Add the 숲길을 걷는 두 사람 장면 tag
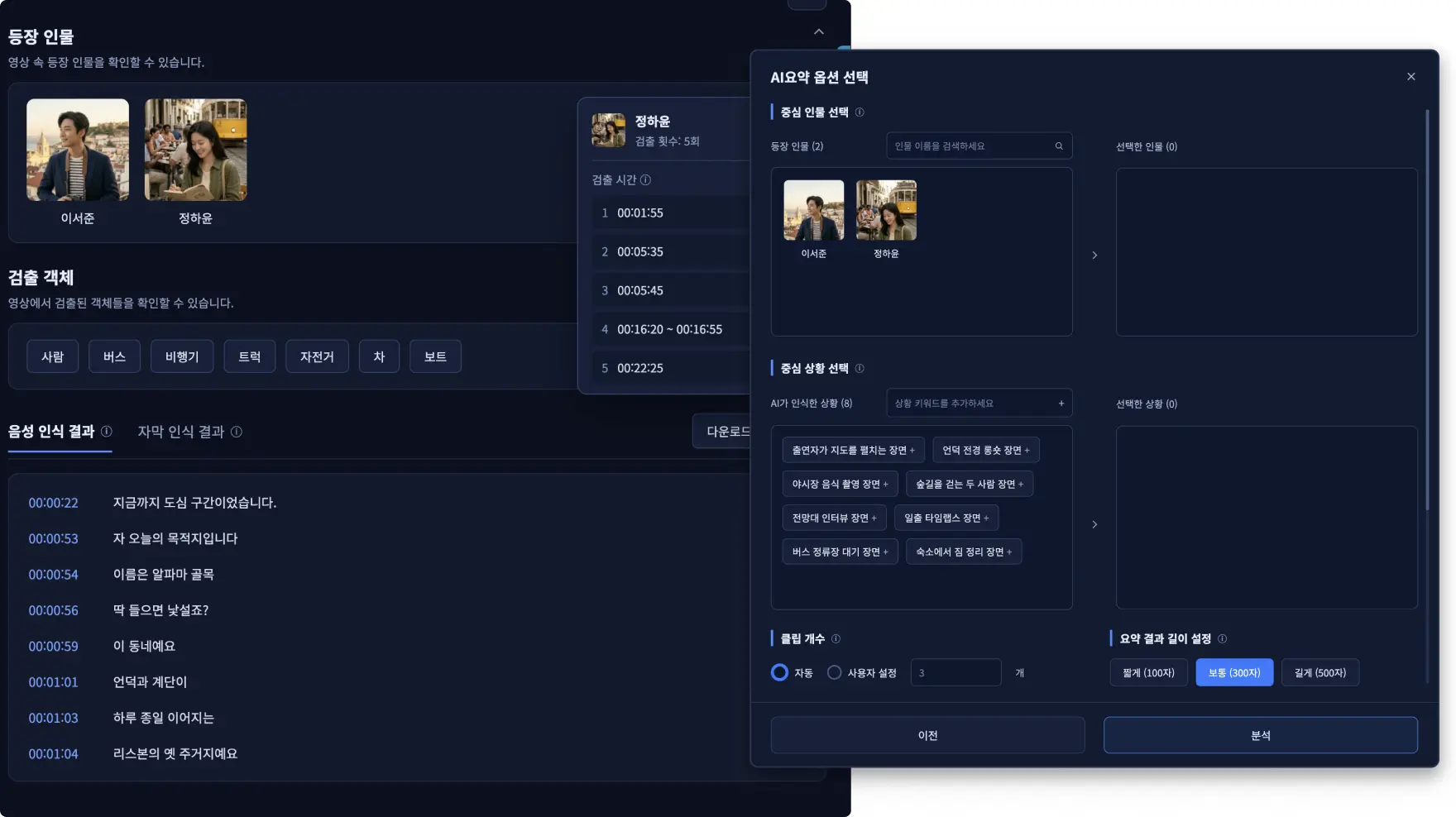The image size is (1456, 817). coord(970,485)
